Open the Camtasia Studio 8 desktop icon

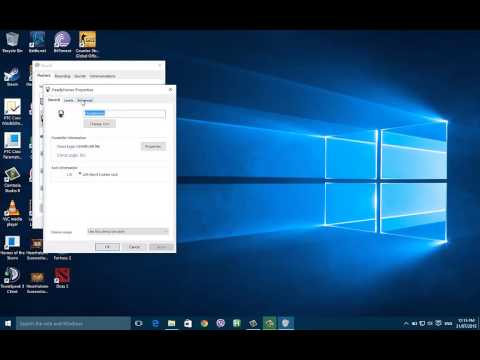pyautogui.click(x=12, y=179)
